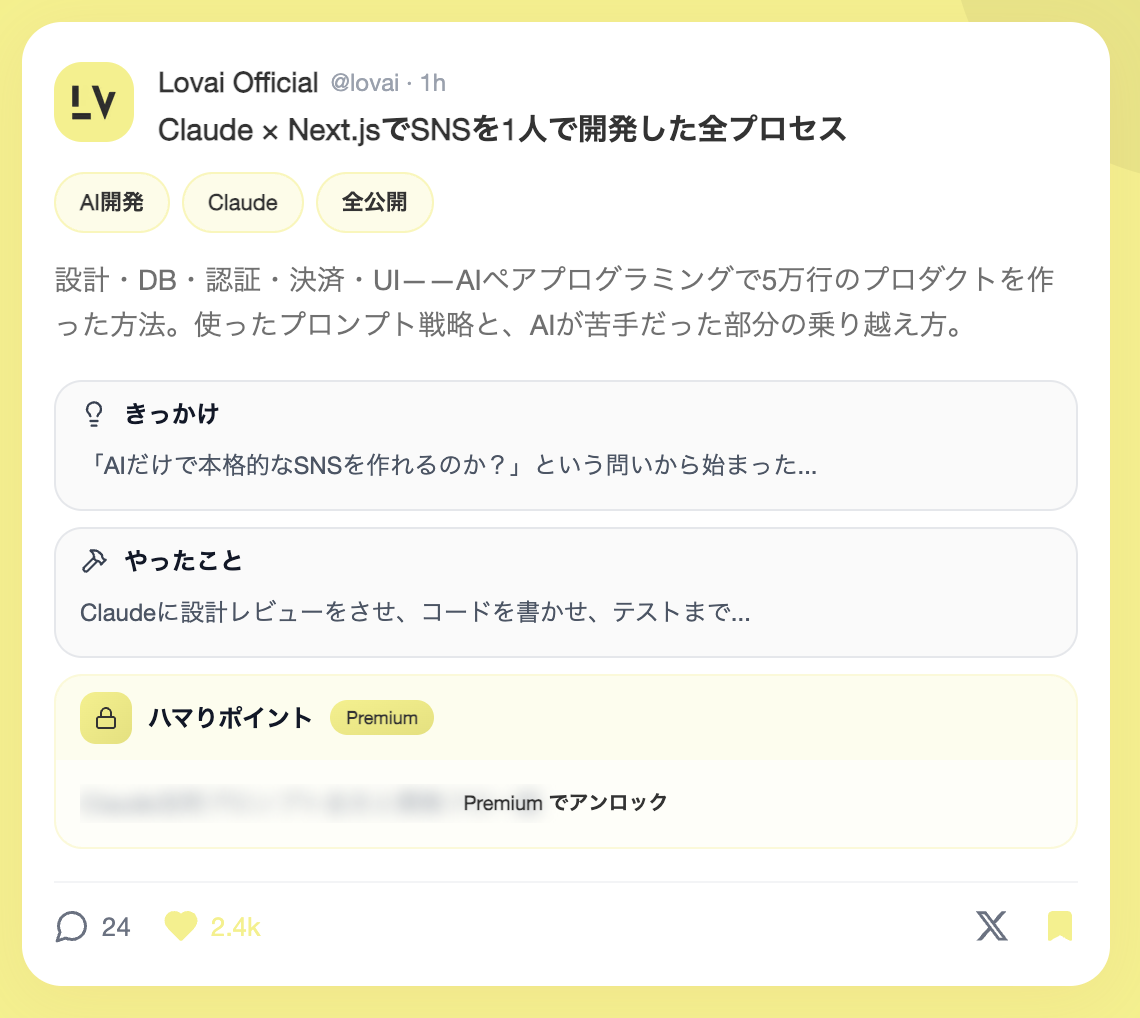Click the hammer icon next to やったこと
Viewport: 1140px width, 1018px height.
point(94,561)
